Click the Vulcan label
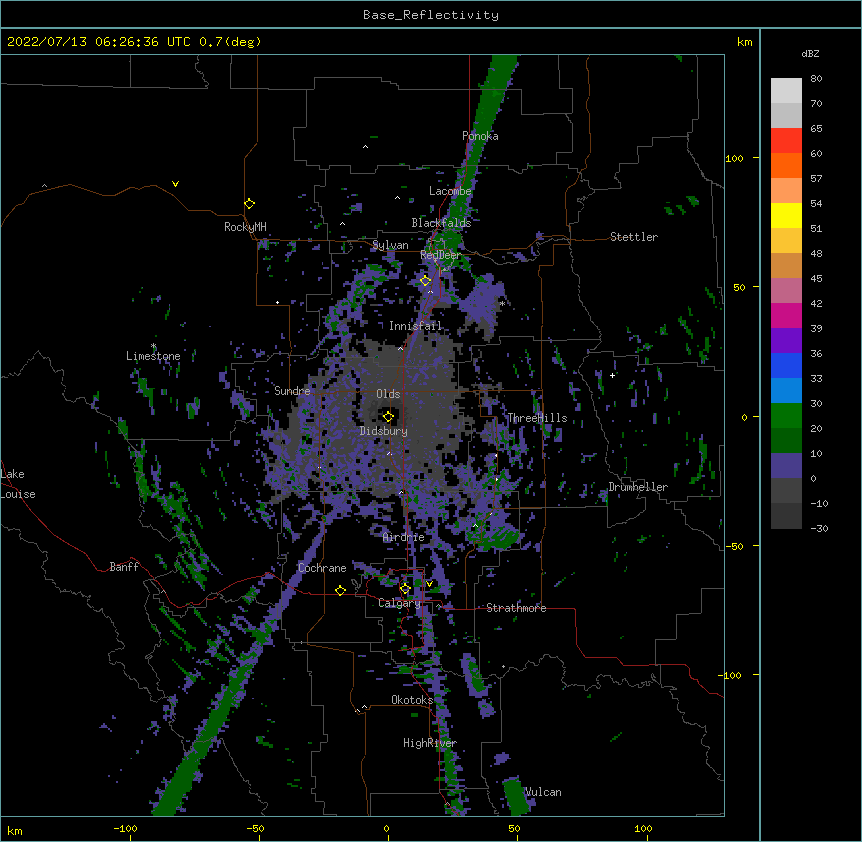The height and width of the screenshot is (842, 862). click(x=543, y=792)
